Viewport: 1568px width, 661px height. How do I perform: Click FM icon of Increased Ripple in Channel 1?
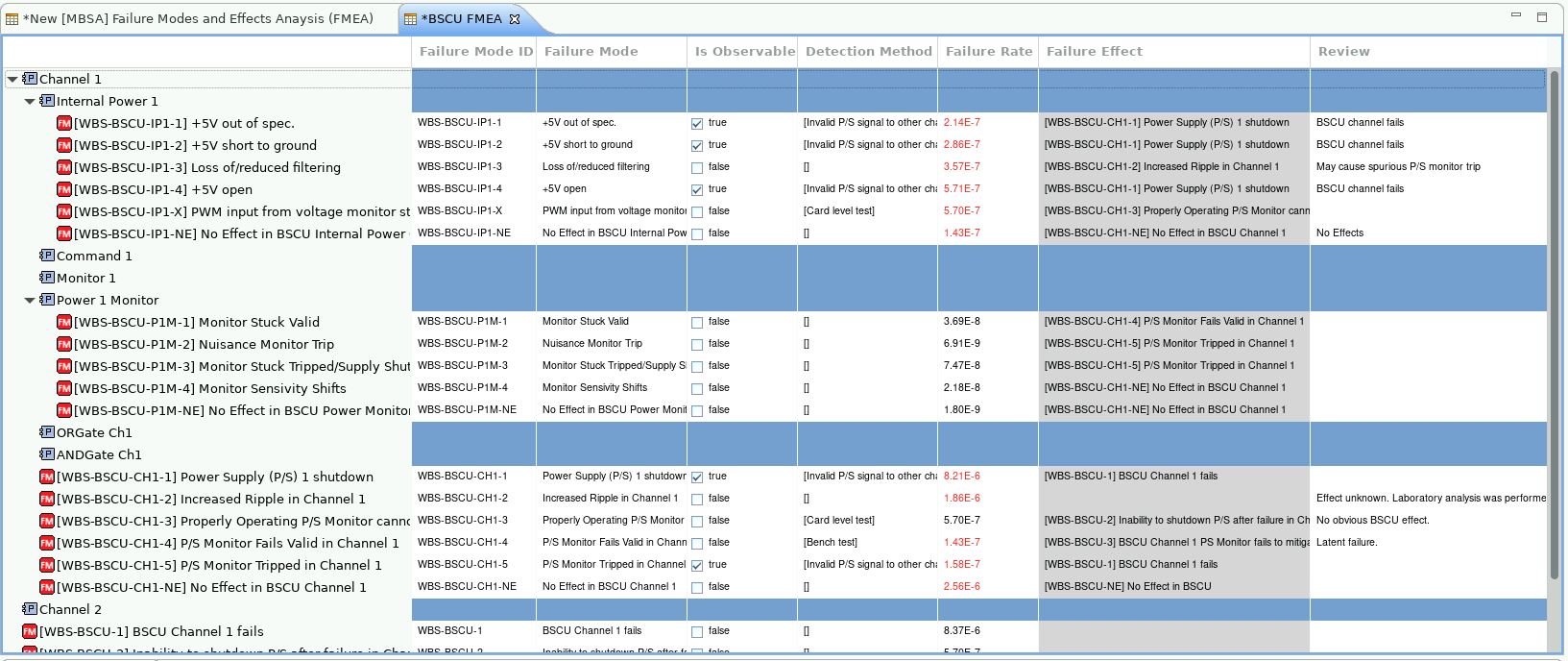click(x=47, y=499)
